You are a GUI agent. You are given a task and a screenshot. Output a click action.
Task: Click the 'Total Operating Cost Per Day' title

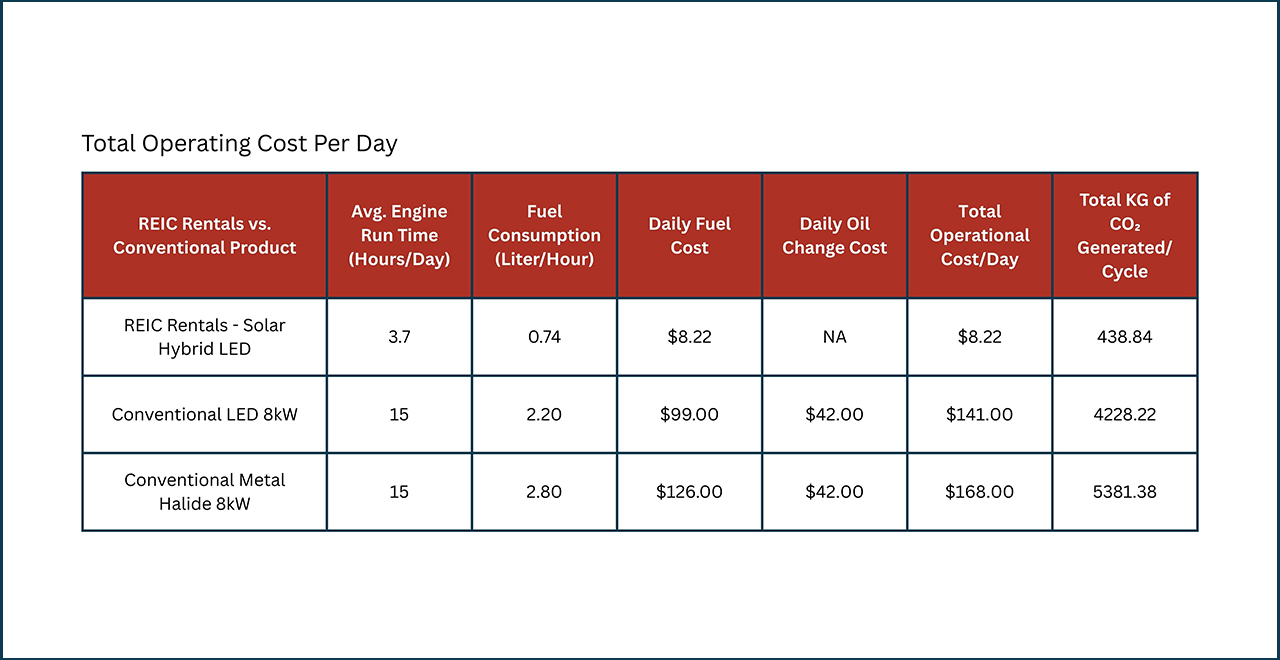point(239,144)
